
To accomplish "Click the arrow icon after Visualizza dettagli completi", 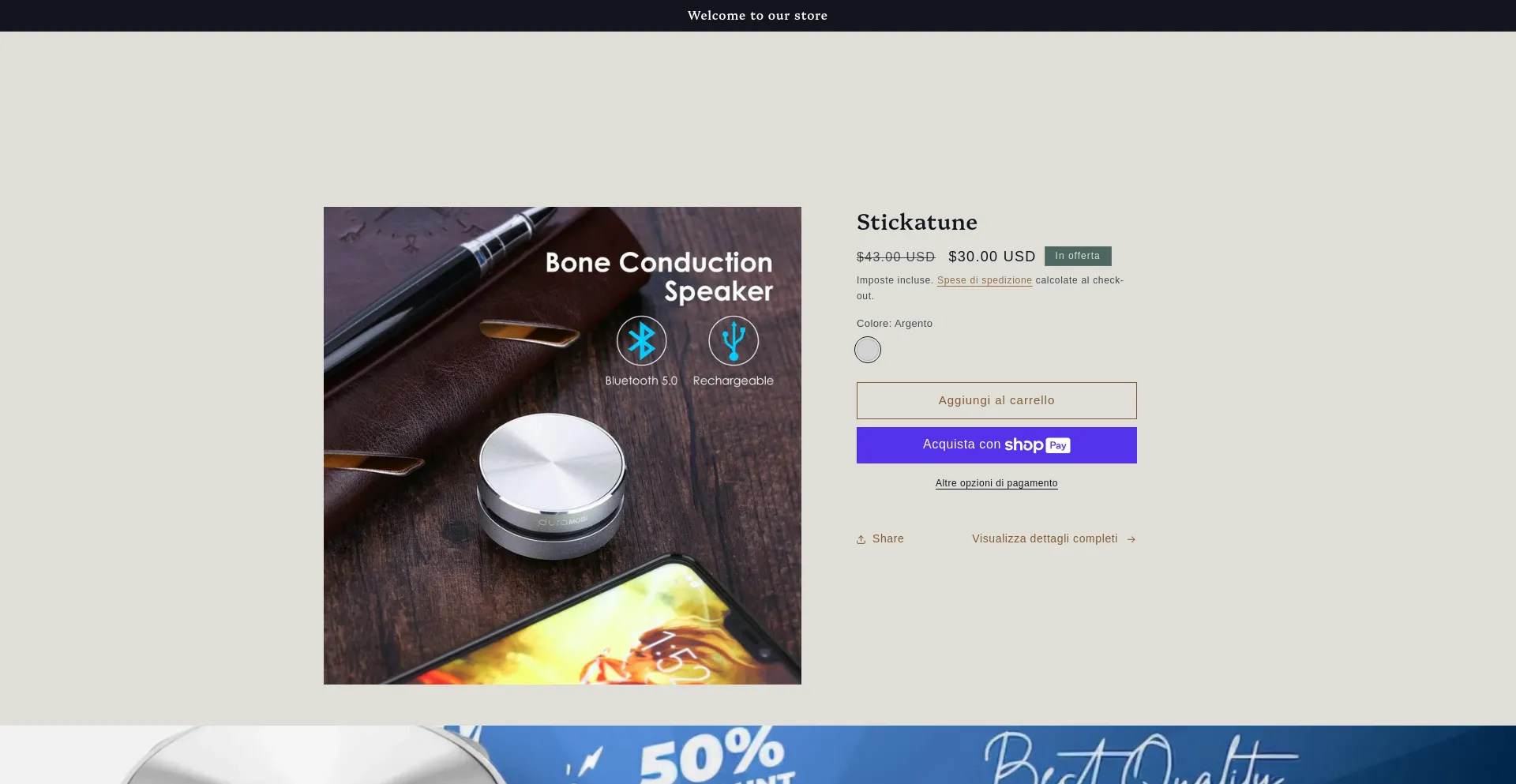I will (1131, 539).
